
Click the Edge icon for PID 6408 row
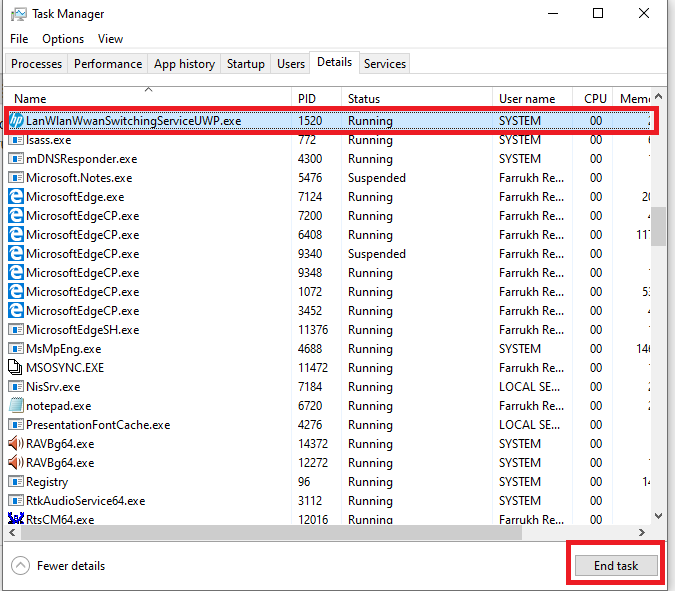pos(16,235)
